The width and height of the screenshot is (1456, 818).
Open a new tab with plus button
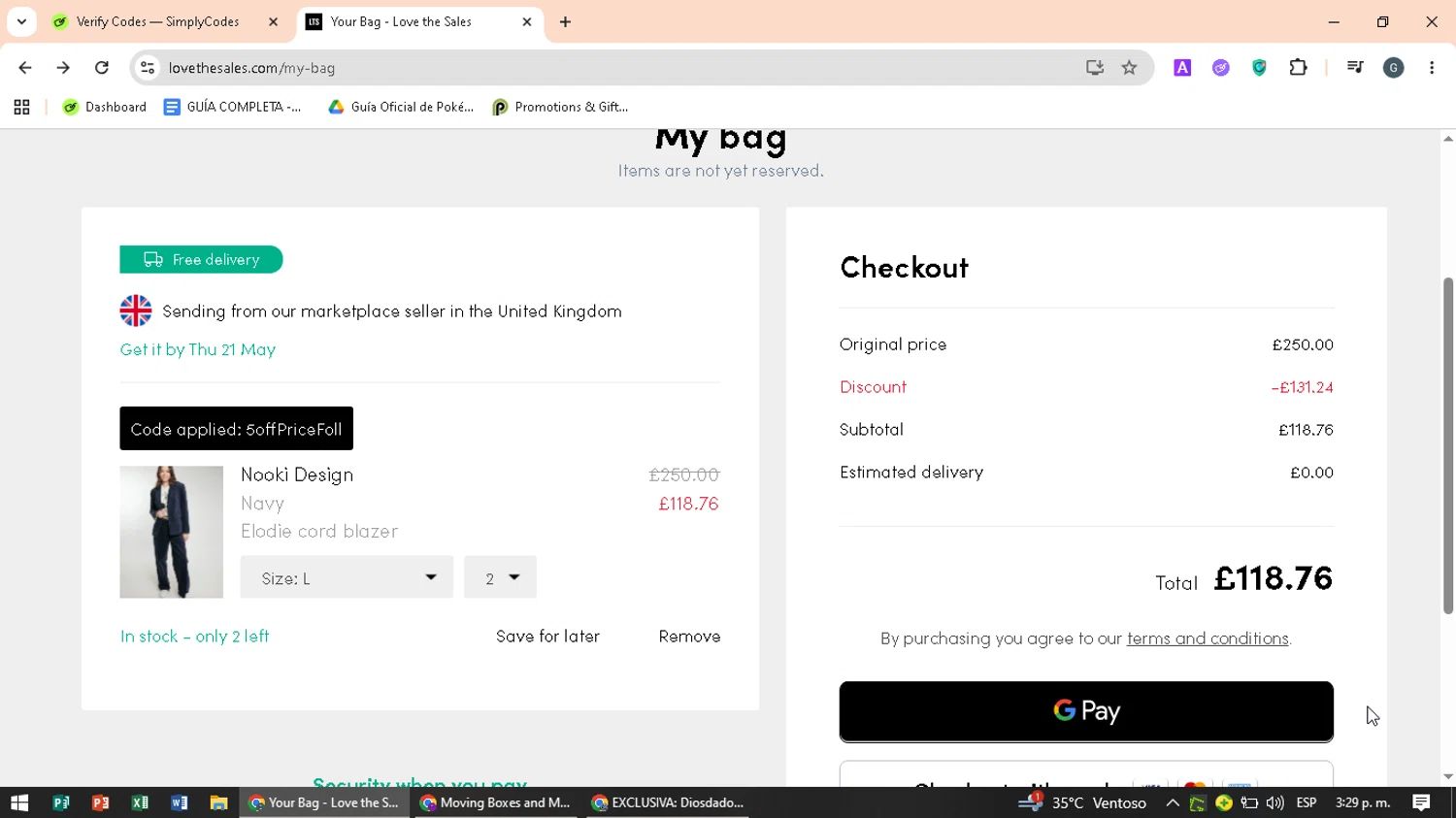[565, 21]
